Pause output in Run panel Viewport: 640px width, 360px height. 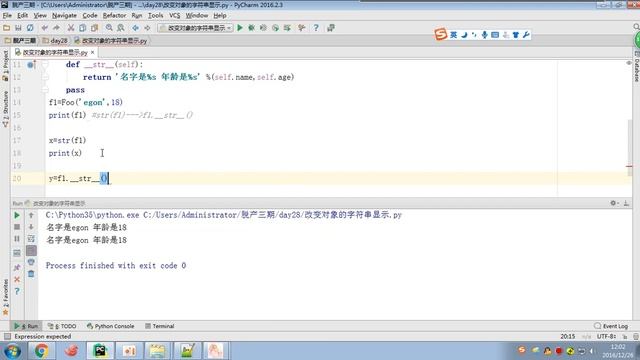pos(17,239)
